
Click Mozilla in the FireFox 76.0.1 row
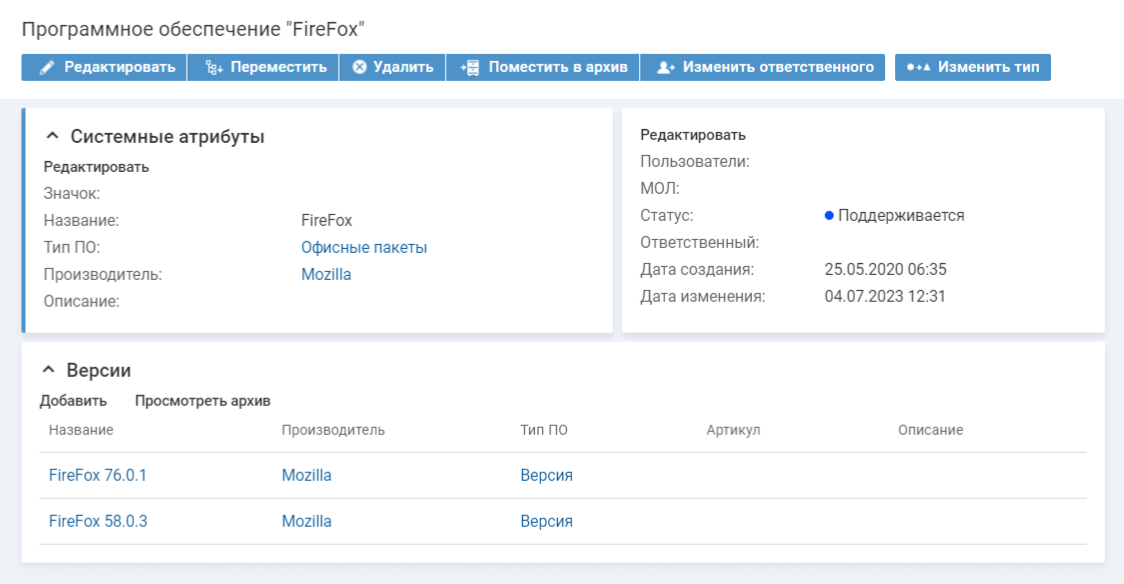click(307, 475)
